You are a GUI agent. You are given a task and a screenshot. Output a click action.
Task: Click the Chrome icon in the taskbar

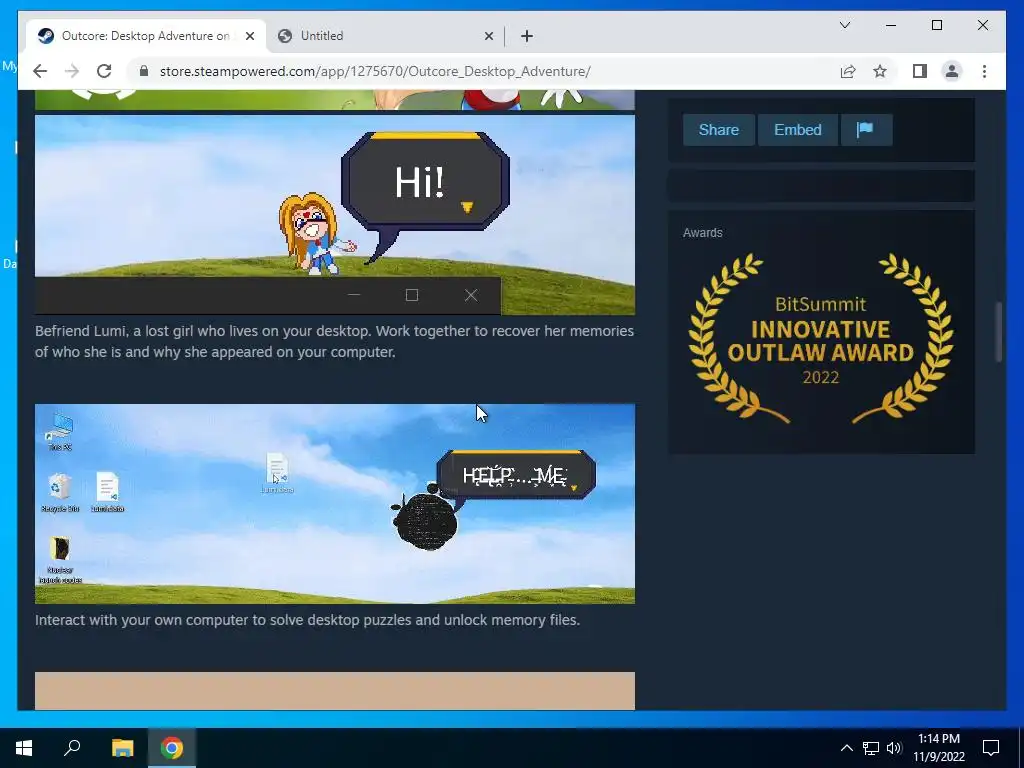click(x=172, y=748)
